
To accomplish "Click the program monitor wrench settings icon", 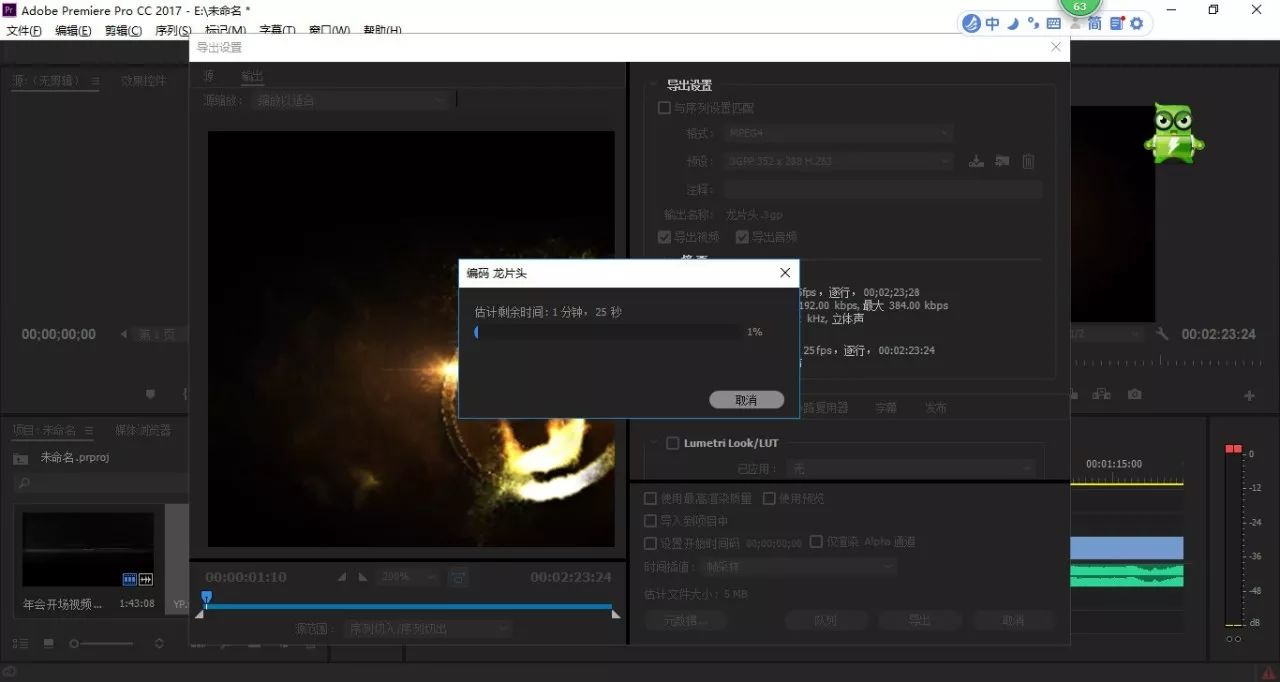I will pyautogui.click(x=1161, y=334).
